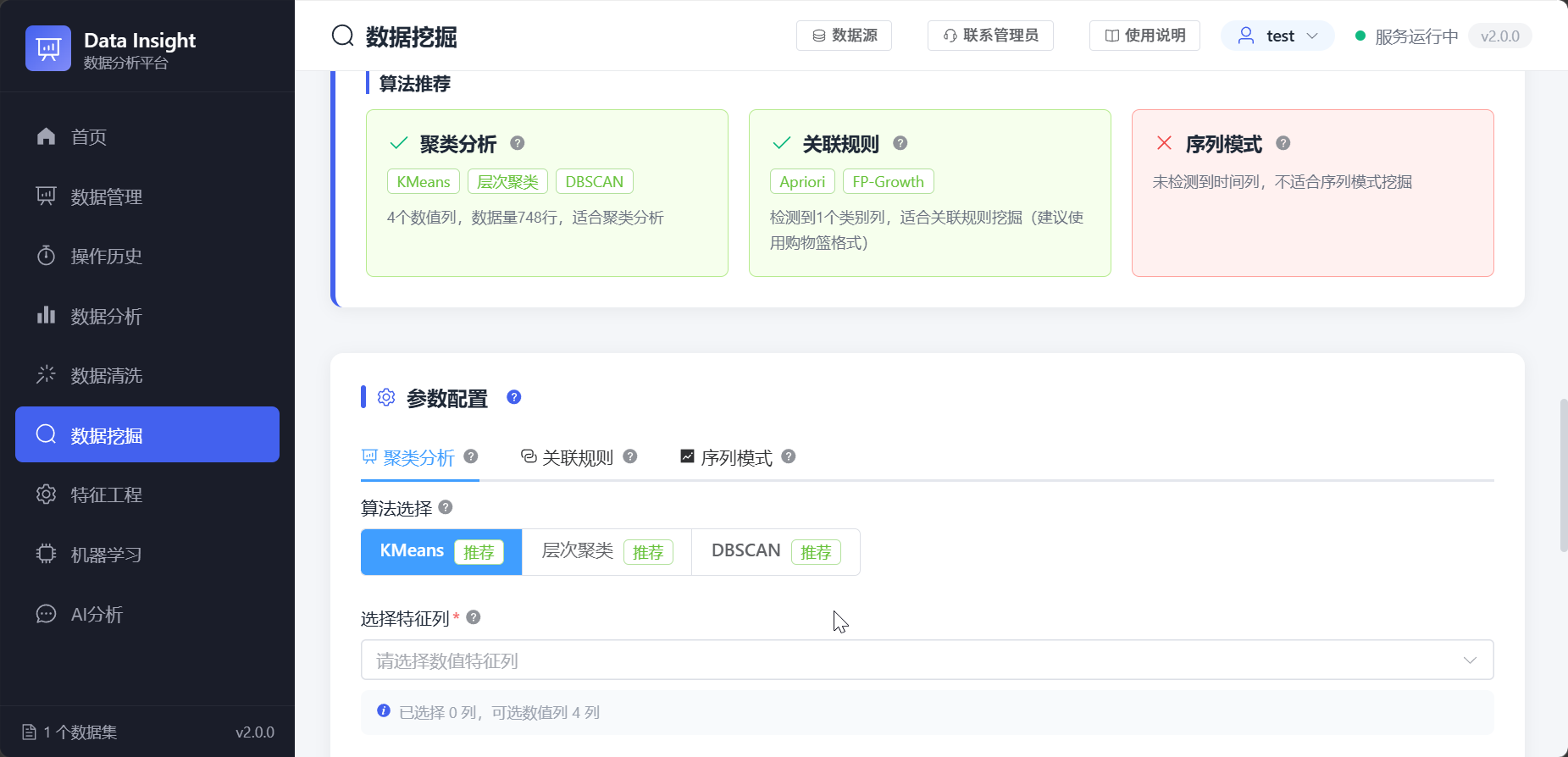Select 数据挖掘 in the sidebar
The width and height of the screenshot is (1568, 757).
[x=147, y=434]
